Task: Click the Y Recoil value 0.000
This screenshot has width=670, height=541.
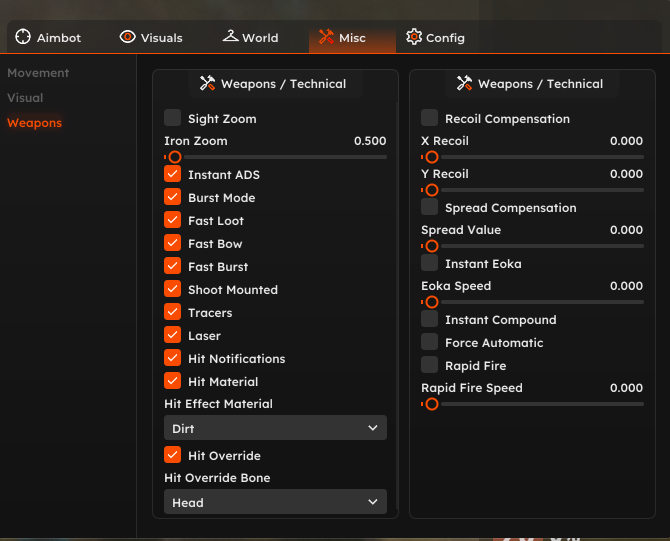Action: click(626, 174)
